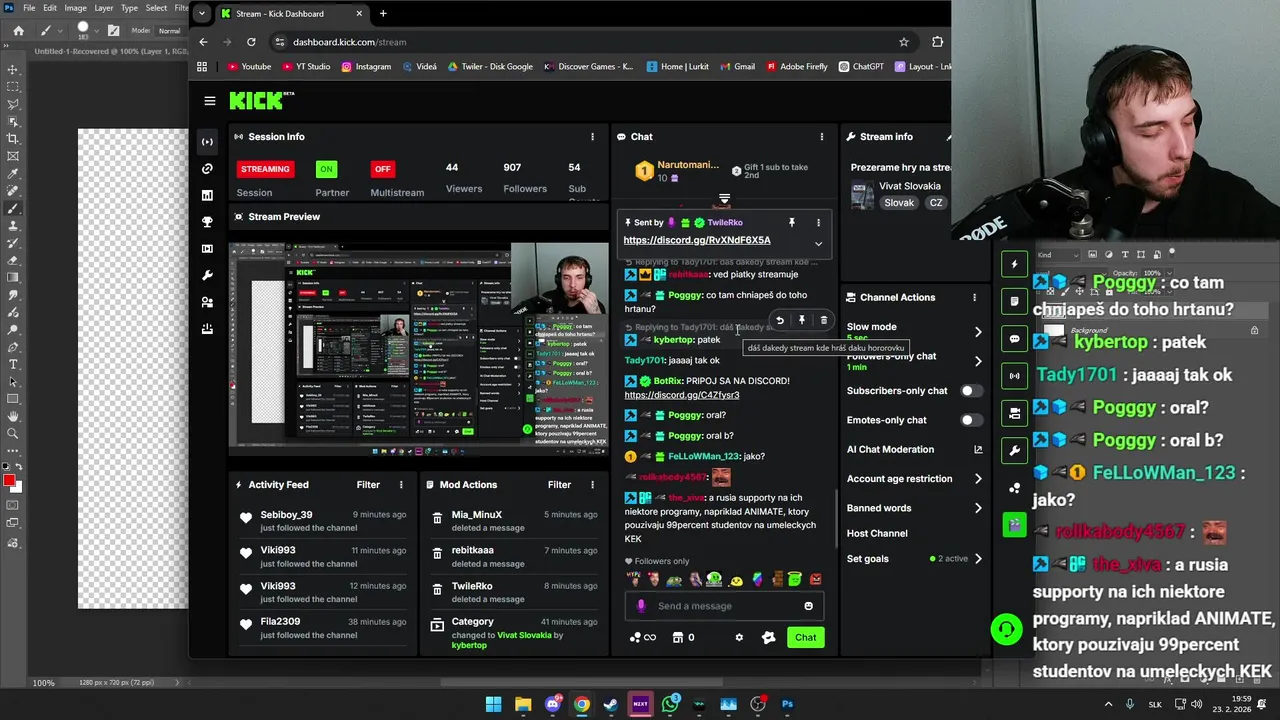The height and width of the screenshot is (720, 1280).
Task: Toggle Subscribers-only chat switch
Action: (970, 391)
